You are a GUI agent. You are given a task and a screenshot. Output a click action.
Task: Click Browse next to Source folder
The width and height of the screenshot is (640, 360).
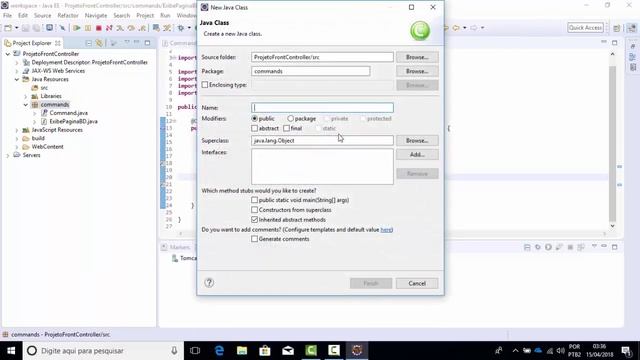(417, 57)
